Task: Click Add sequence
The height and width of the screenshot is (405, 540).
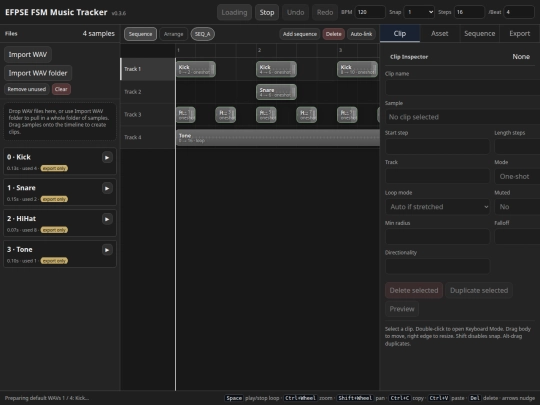Action: point(300,34)
